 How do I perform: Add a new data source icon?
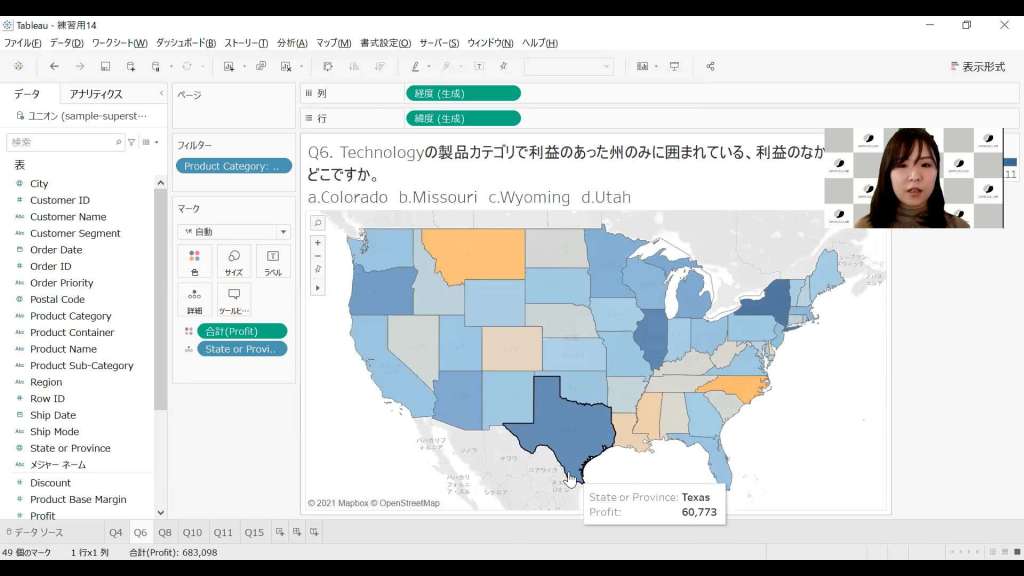coord(131,66)
